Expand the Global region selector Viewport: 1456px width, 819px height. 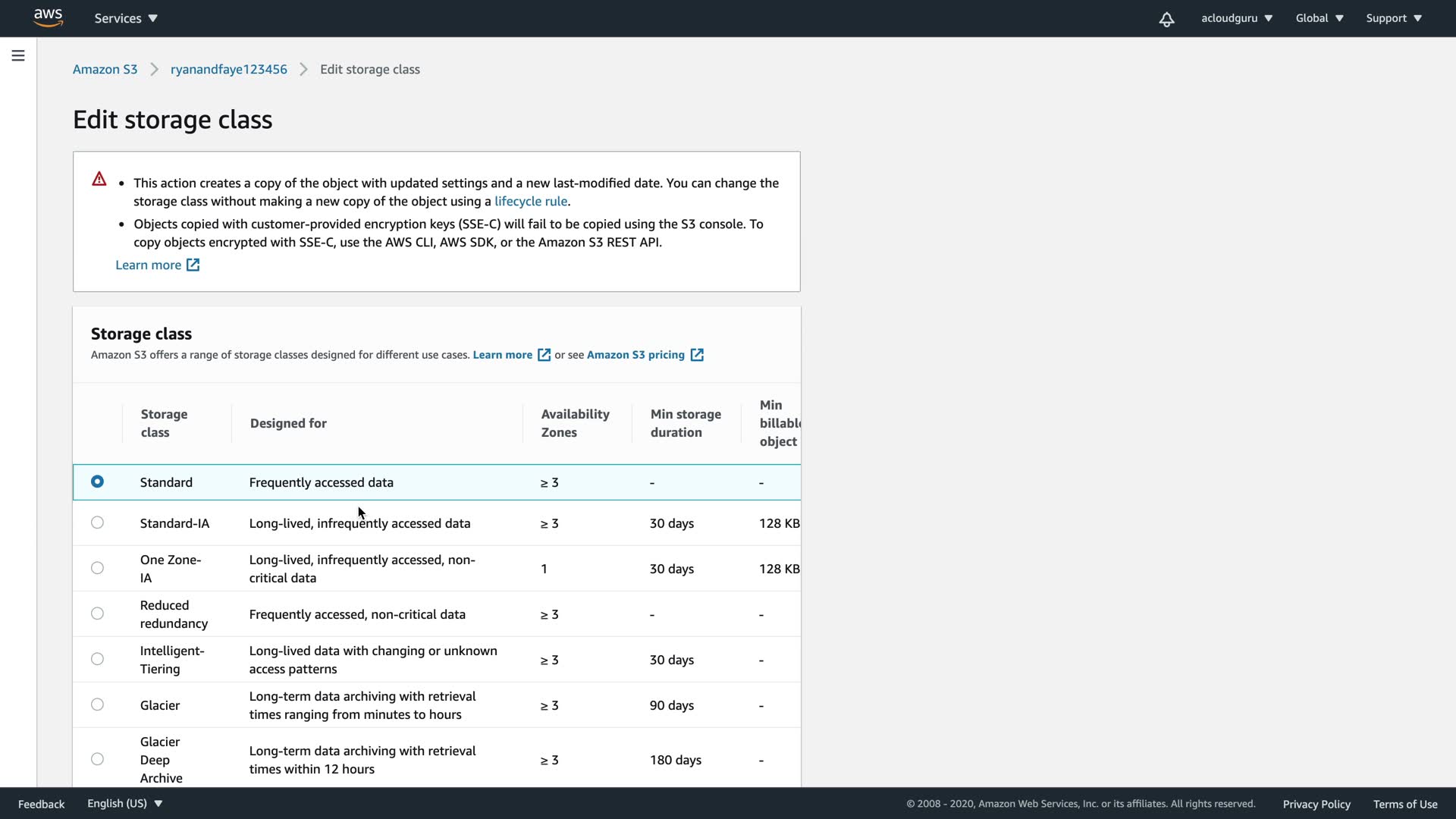pyautogui.click(x=1319, y=18)
